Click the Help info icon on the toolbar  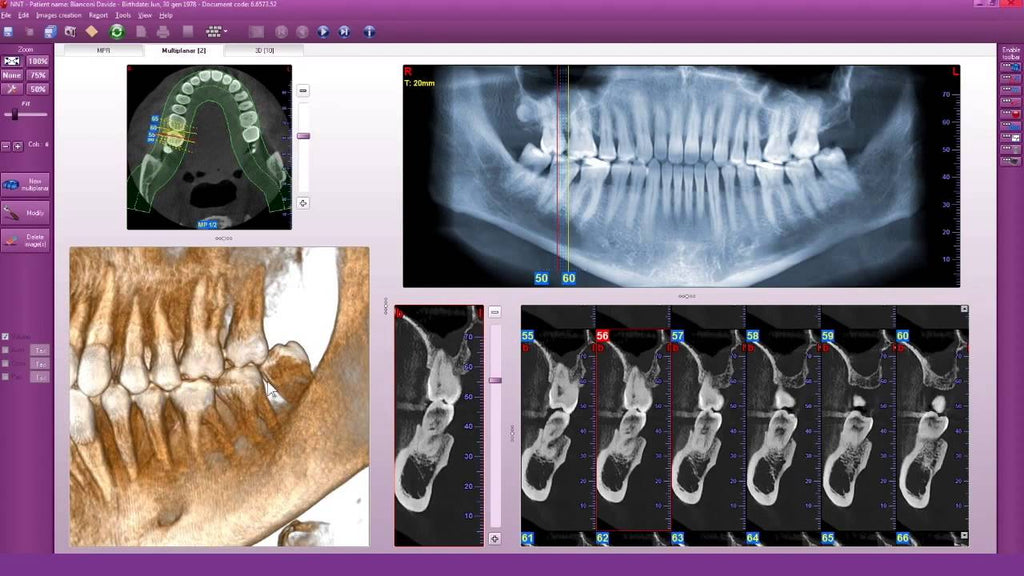(x=367, y=30)
